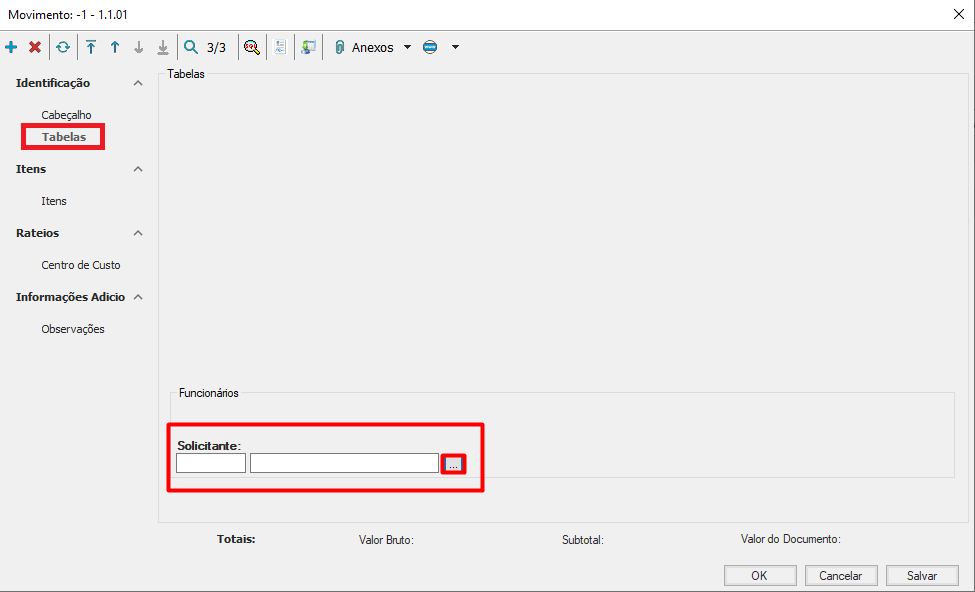Viewport: 975px width, 592px height.
Task: Open the dropdown arrow at toolbar's far right
Action: [455, 47]
